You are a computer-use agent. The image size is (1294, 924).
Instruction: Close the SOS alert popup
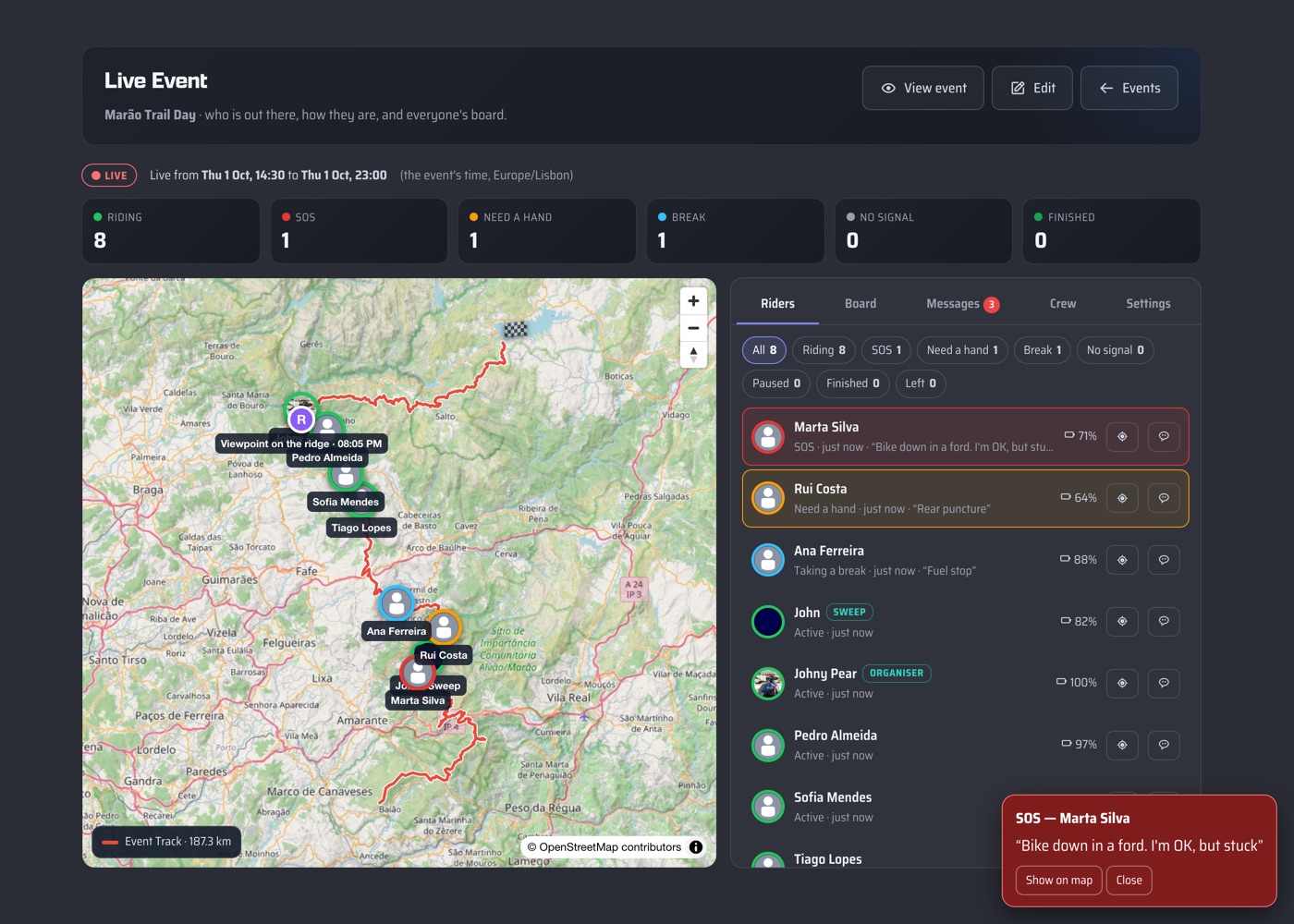[1129, 881]
